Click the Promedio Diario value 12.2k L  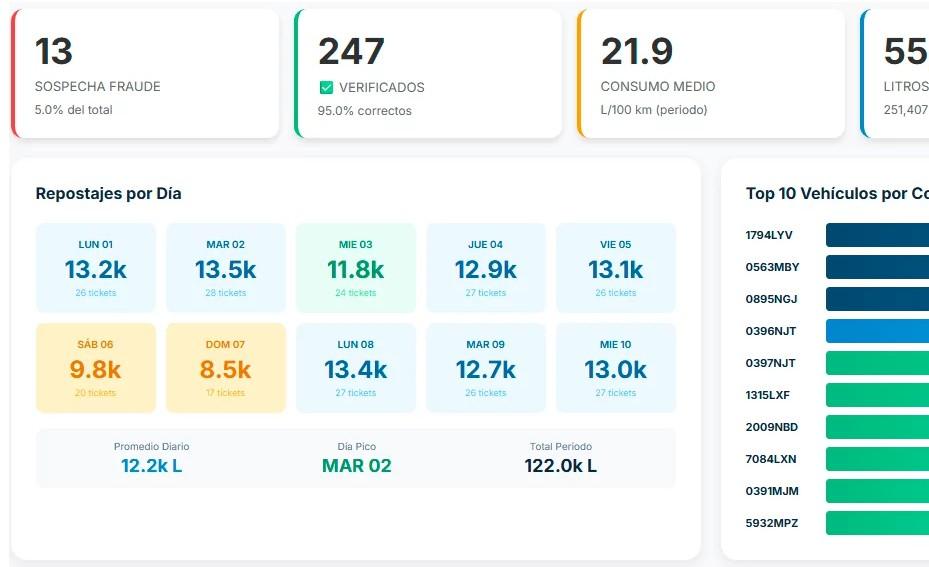[152, 466]
